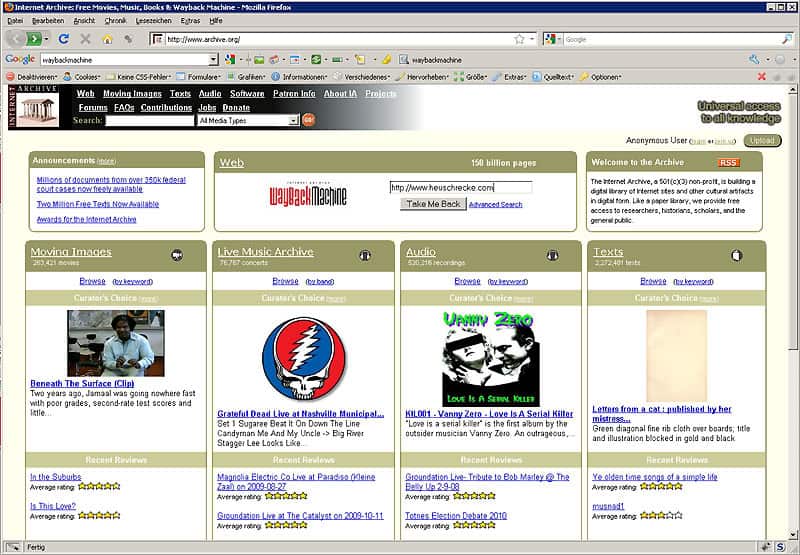This screenshot has width=800, height=555.
Task: Click the Audio headphones icon
Action: (553, 255)
